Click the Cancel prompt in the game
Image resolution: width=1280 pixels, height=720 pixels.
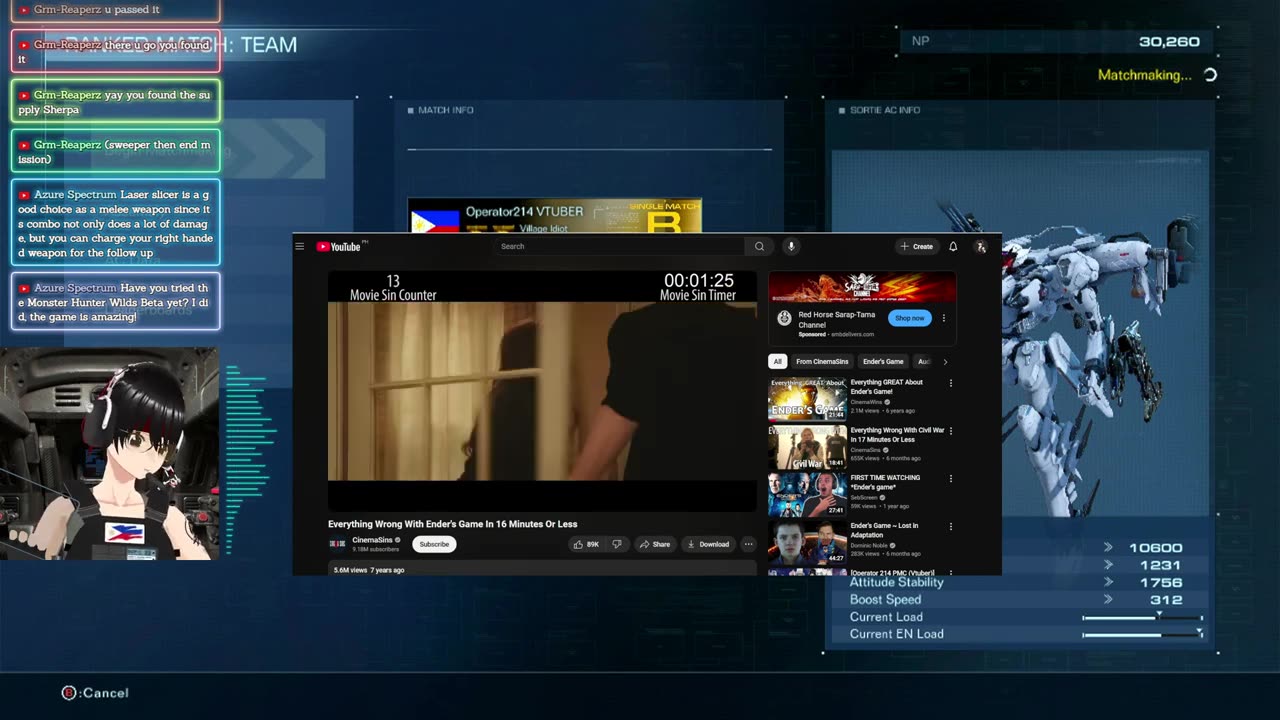point(95,693)
